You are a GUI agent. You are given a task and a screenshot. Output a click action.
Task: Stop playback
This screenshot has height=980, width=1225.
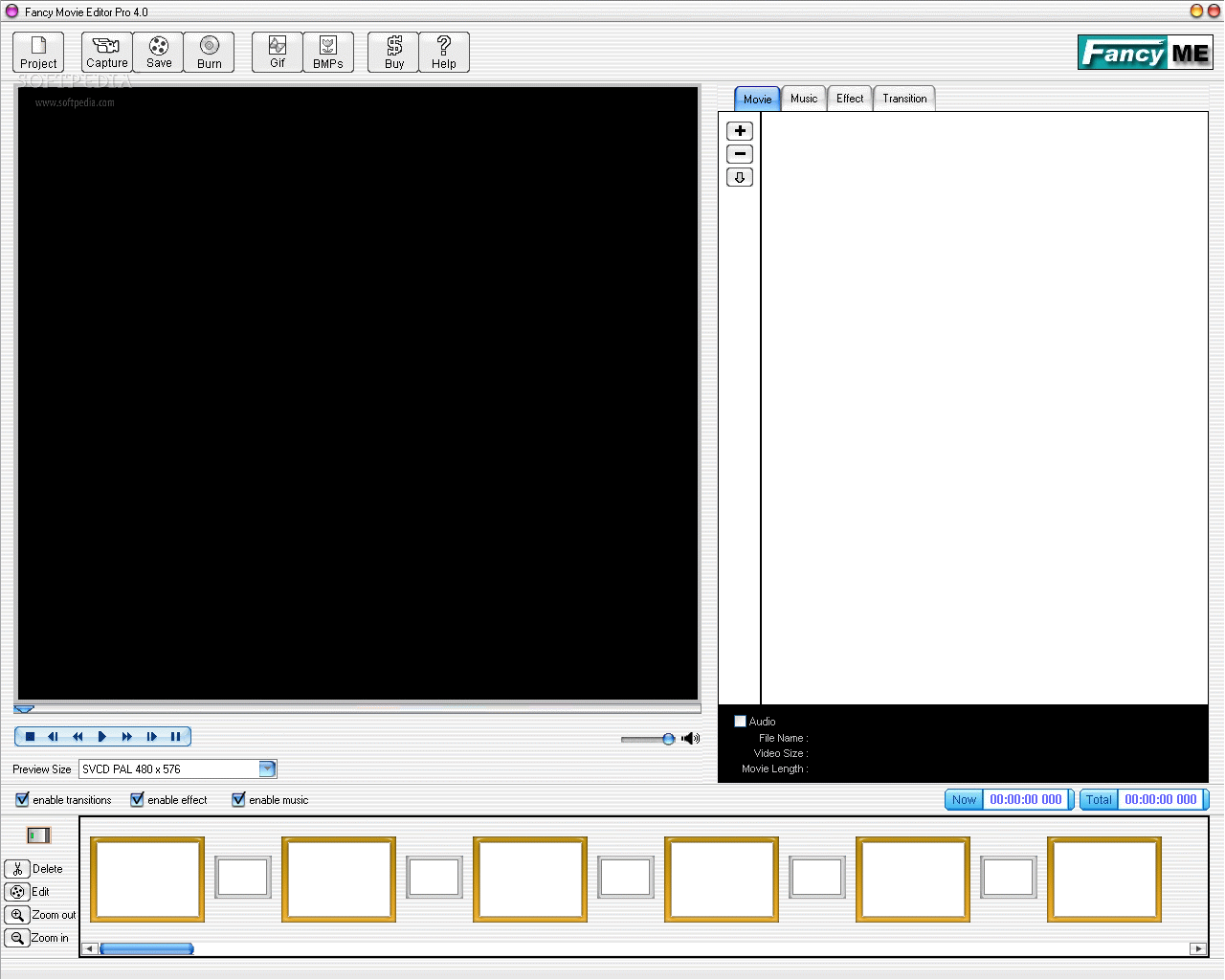point(30,736)
